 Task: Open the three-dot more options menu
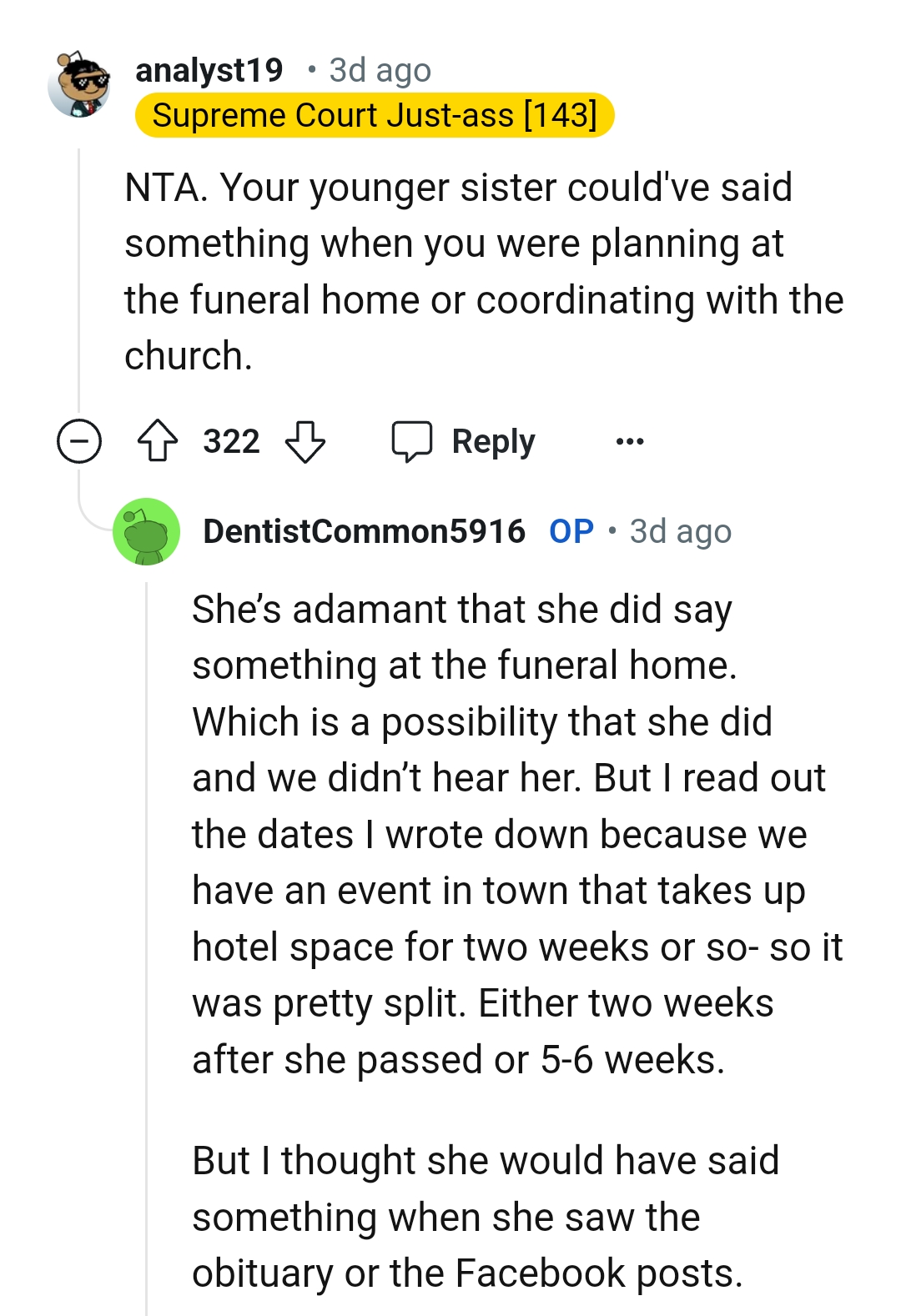pyautogui.click(x=630, y=441)
